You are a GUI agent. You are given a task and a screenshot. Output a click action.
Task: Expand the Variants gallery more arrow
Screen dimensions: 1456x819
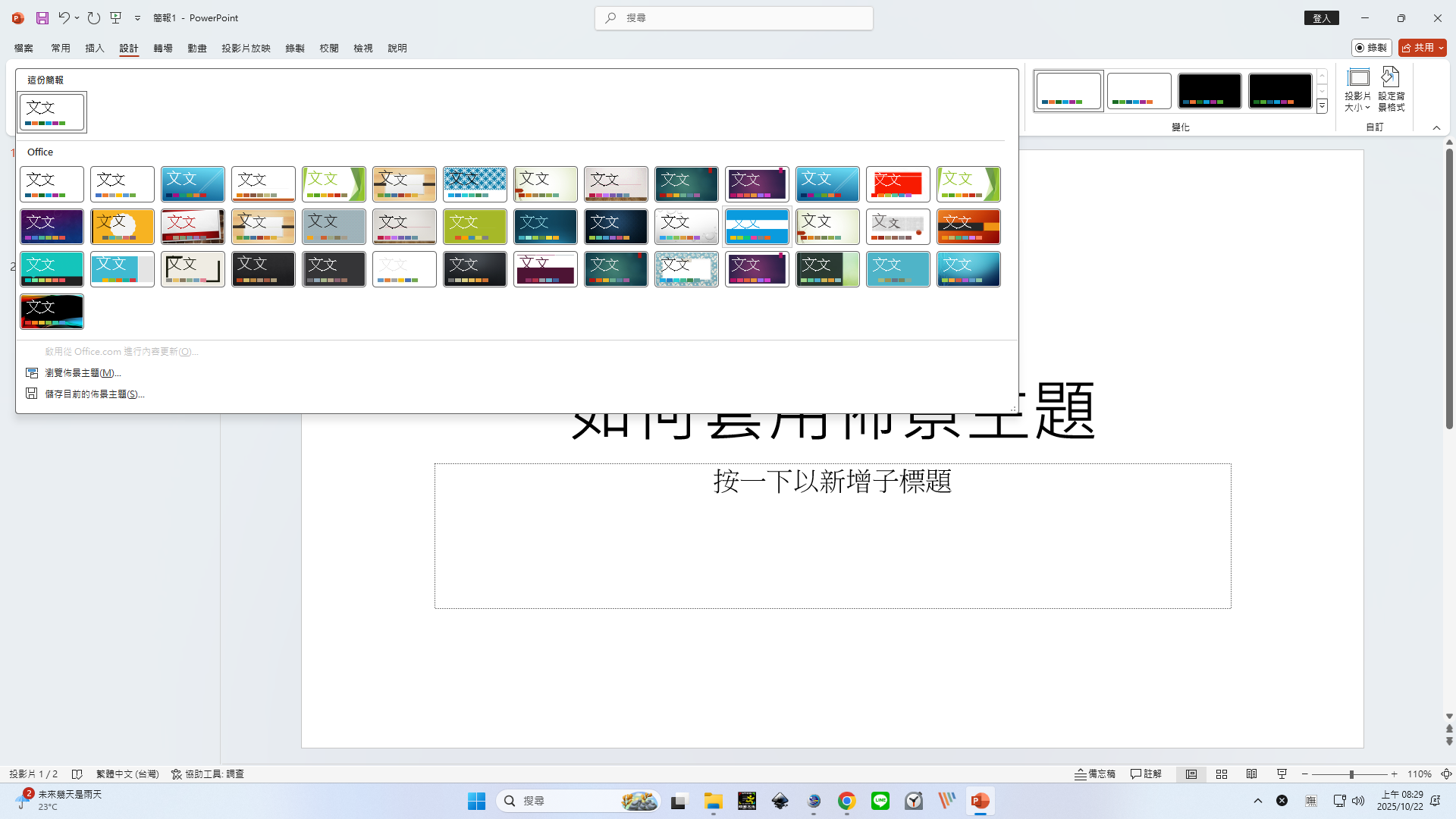coord(1322,107)
